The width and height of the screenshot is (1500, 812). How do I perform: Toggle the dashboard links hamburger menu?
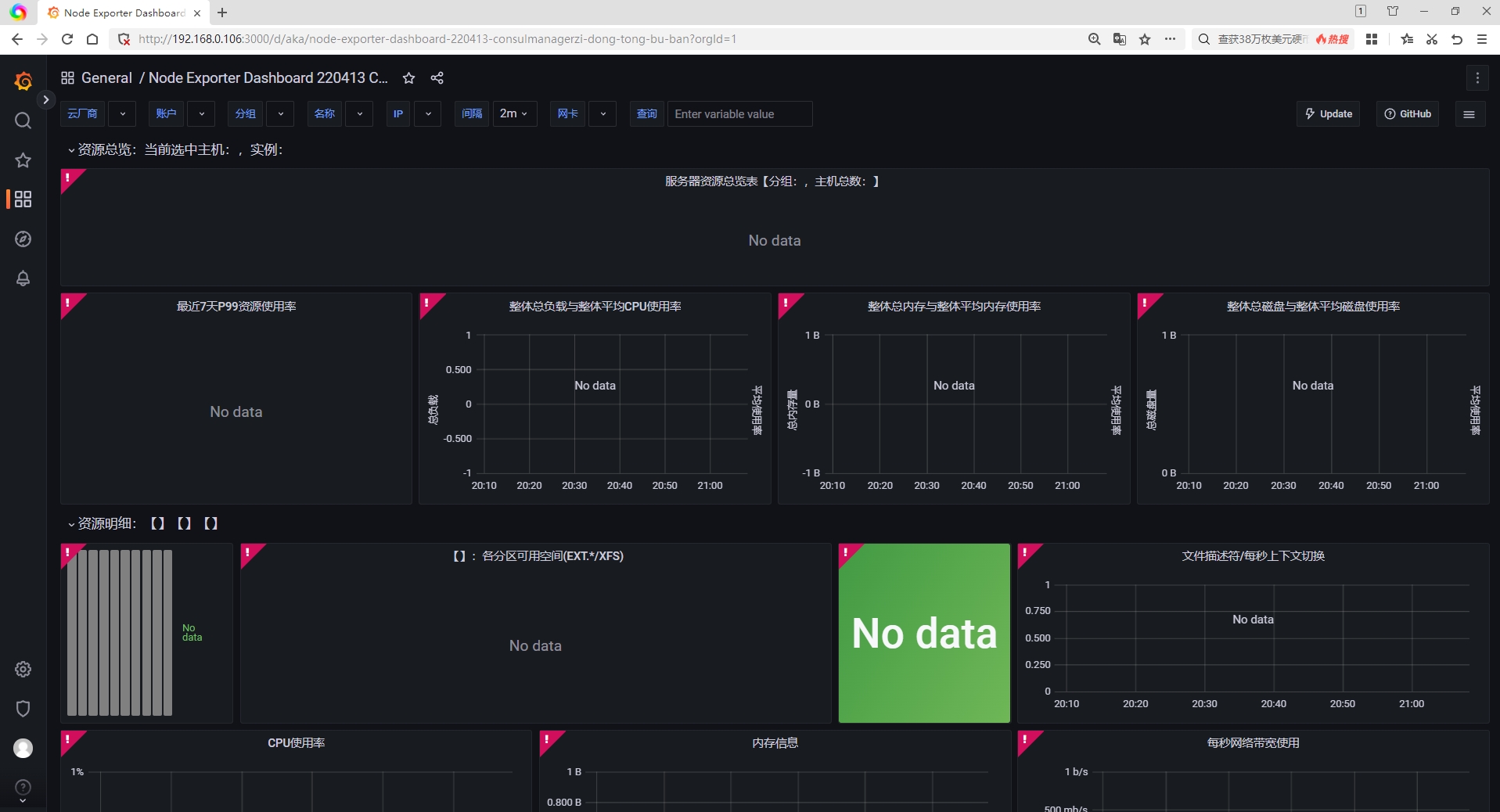pyautogui.click(x=1469, y=114)
